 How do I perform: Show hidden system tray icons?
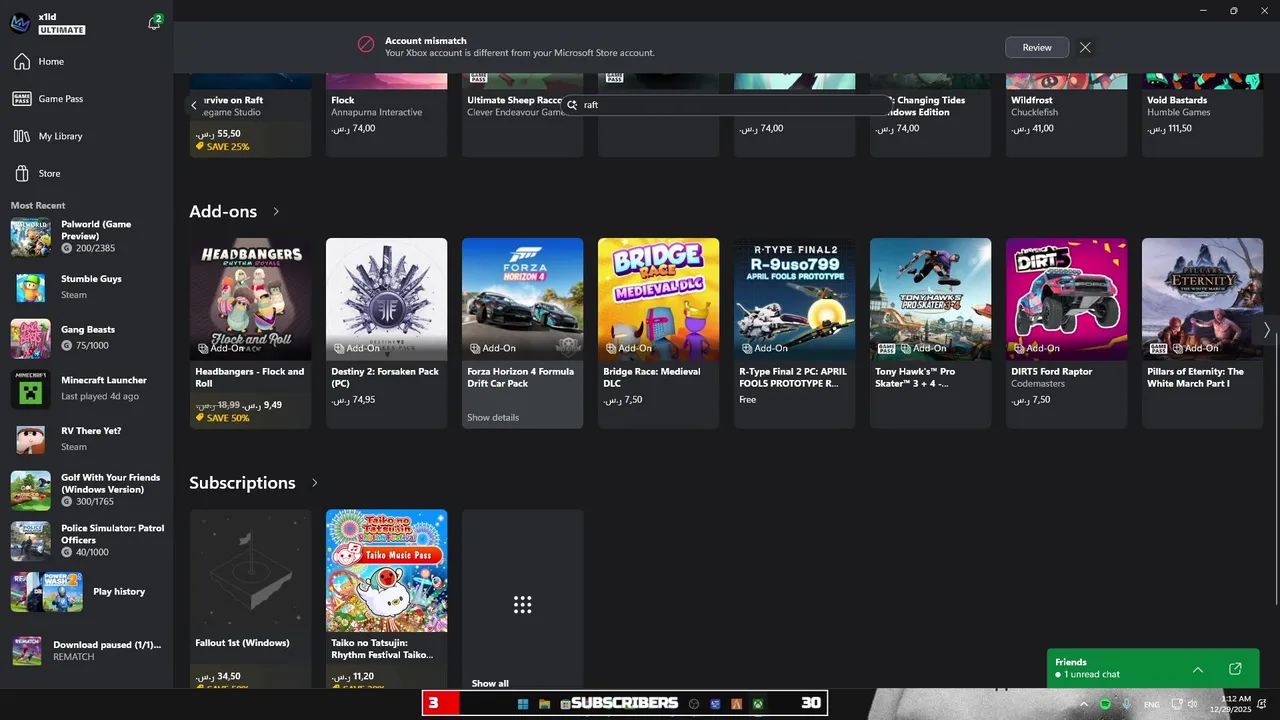pyautogui.click(x=1083, y=705)
